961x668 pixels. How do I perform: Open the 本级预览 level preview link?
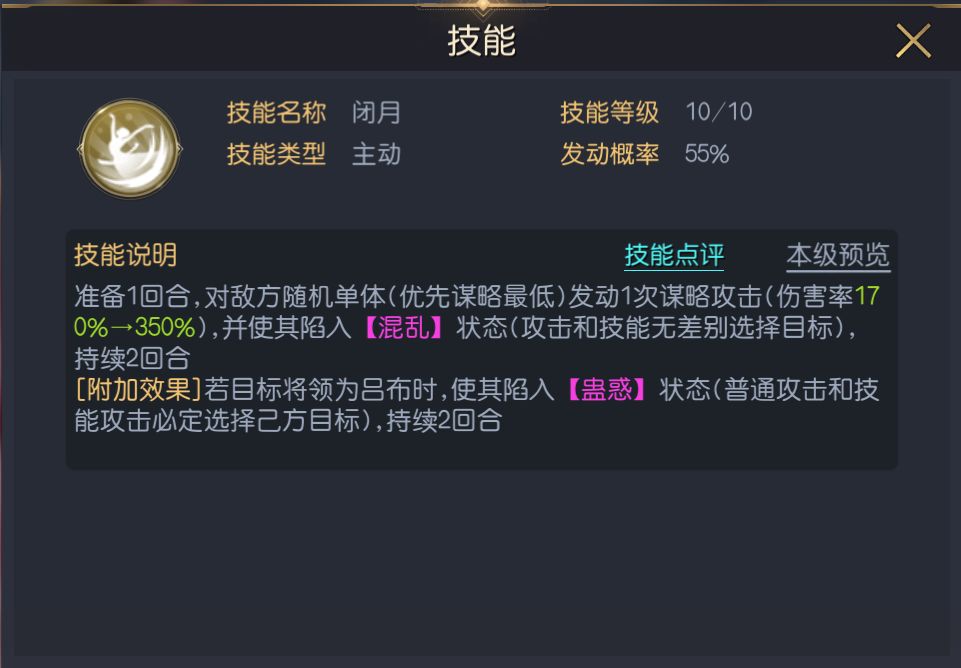pyautogui.click(x=837, y=253)
